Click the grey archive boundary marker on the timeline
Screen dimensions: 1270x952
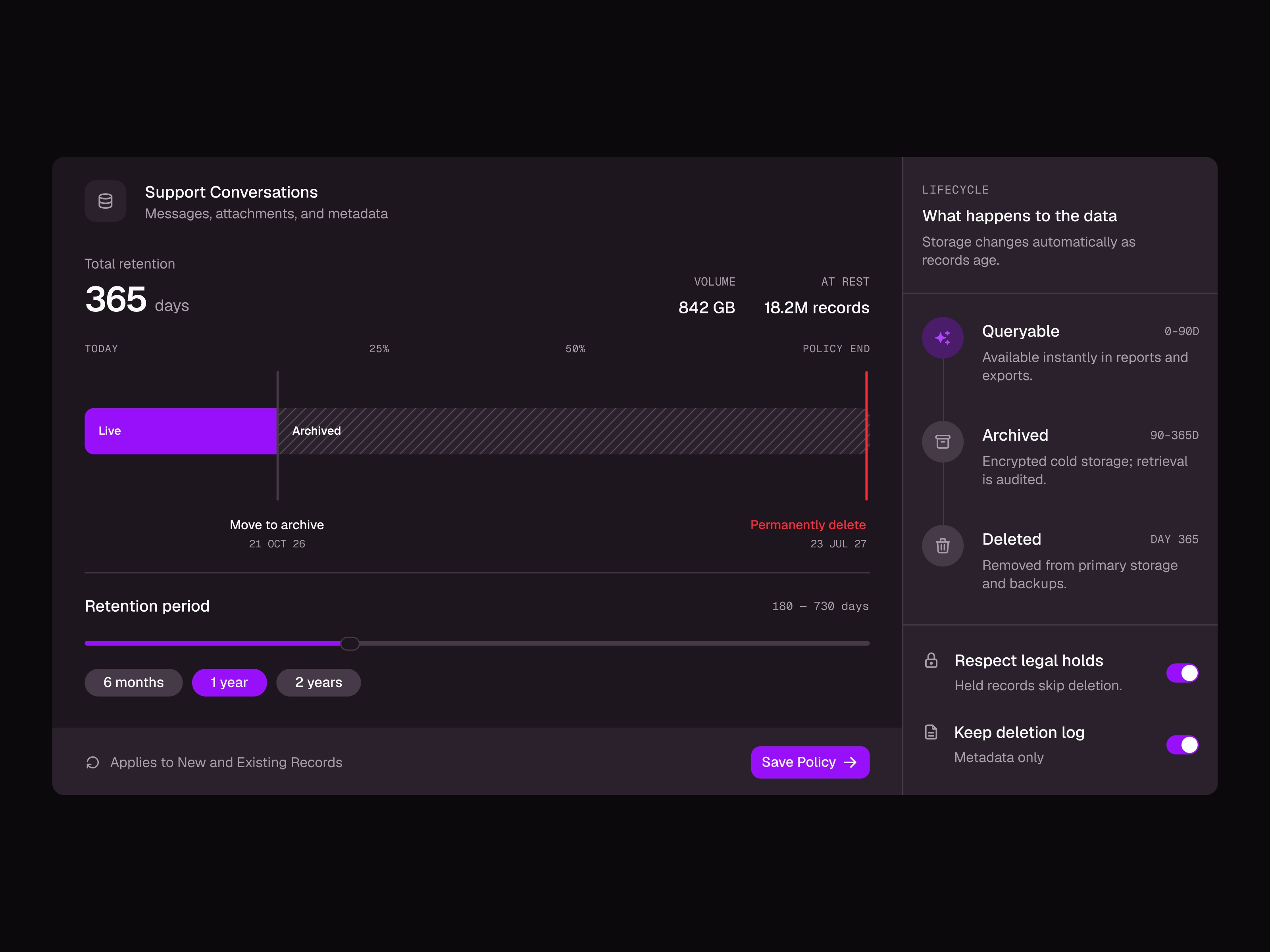tap(277, 436)
